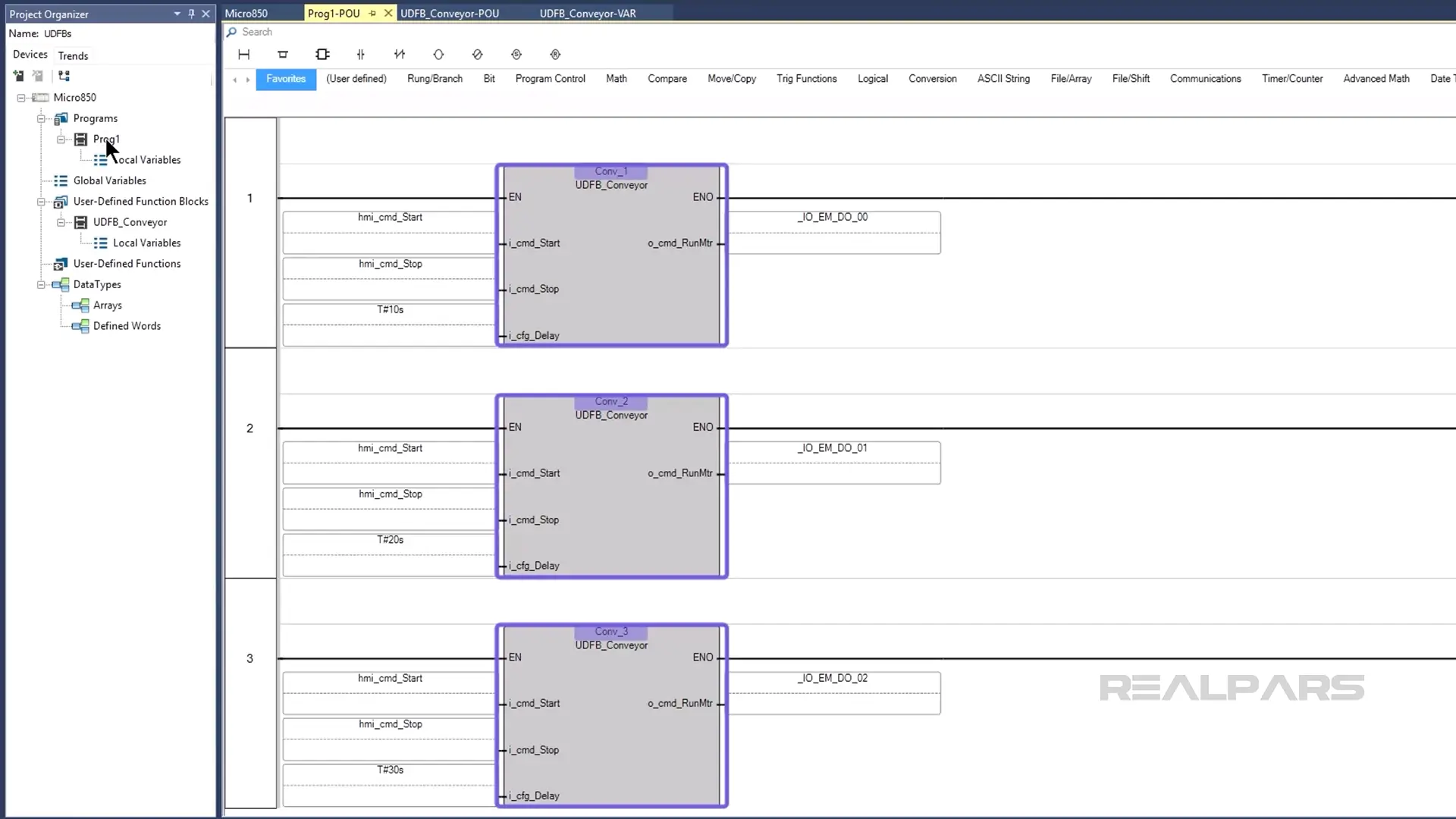Open the Devices tab in Project Organizer
Image resolution: width=1456 pixels, height=819 pixels.
tap(30, 55)
